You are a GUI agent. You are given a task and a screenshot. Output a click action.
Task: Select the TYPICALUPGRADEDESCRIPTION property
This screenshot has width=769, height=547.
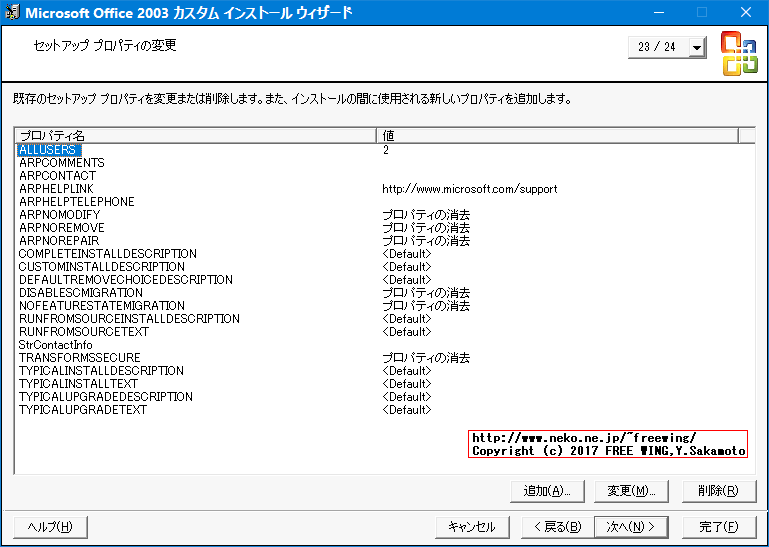point(105,396)
